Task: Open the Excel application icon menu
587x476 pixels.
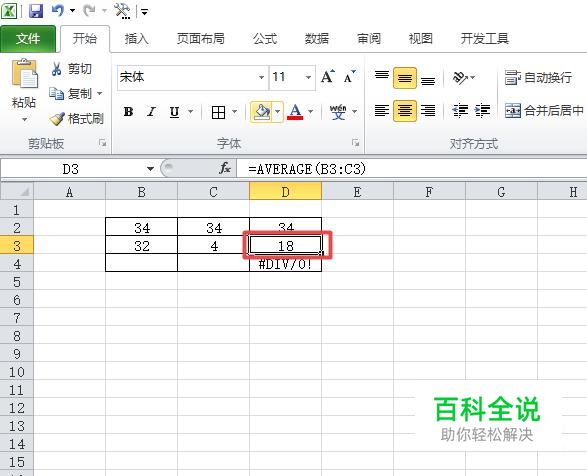Action: point(9,11)
